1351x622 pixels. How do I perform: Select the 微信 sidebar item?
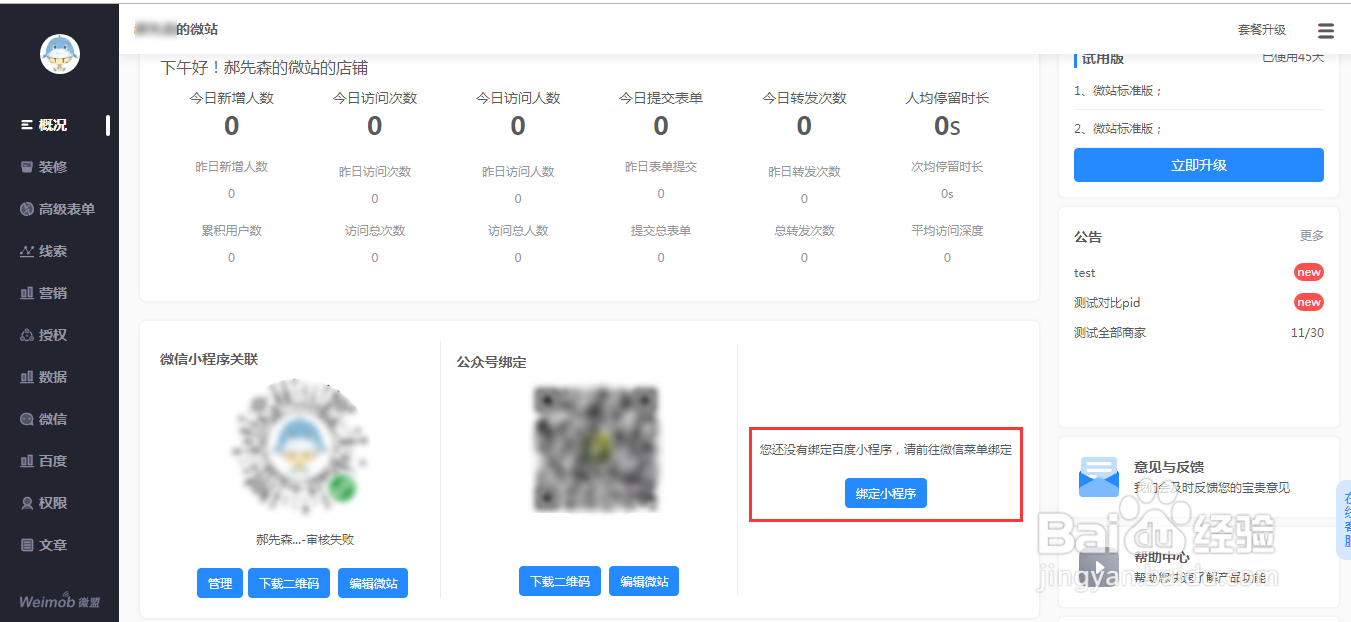(x=53, y=419)
